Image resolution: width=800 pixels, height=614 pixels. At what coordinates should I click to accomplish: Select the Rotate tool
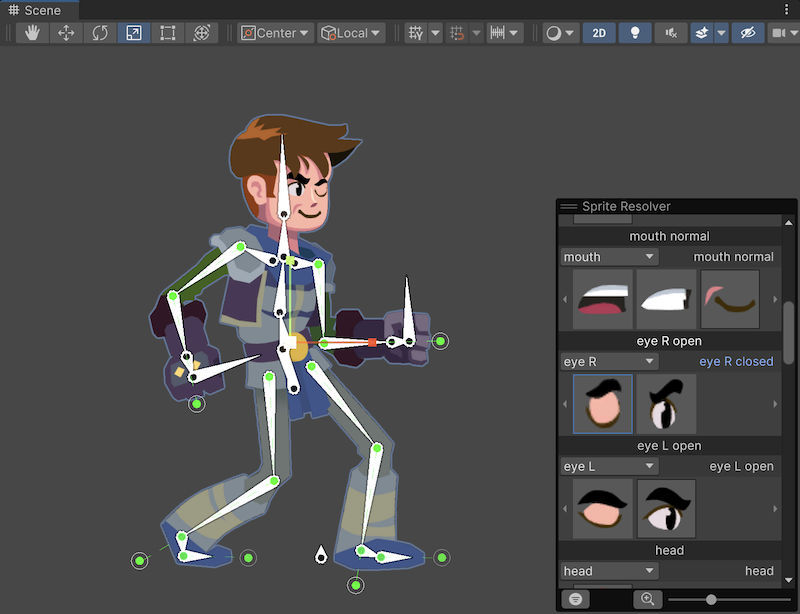(99, 32)
